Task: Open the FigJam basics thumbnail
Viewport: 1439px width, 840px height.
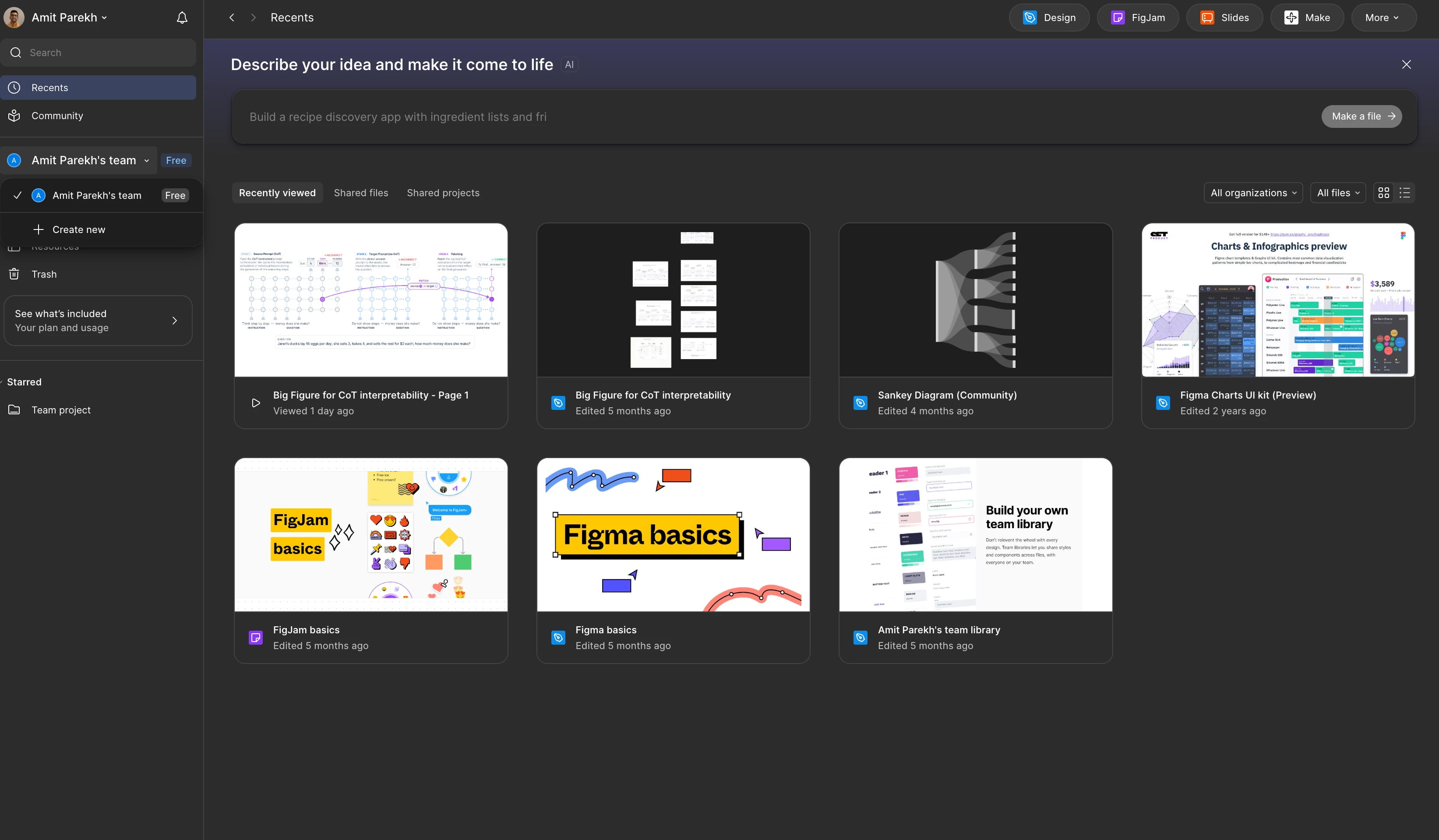Action: click(x=371, y=534)
